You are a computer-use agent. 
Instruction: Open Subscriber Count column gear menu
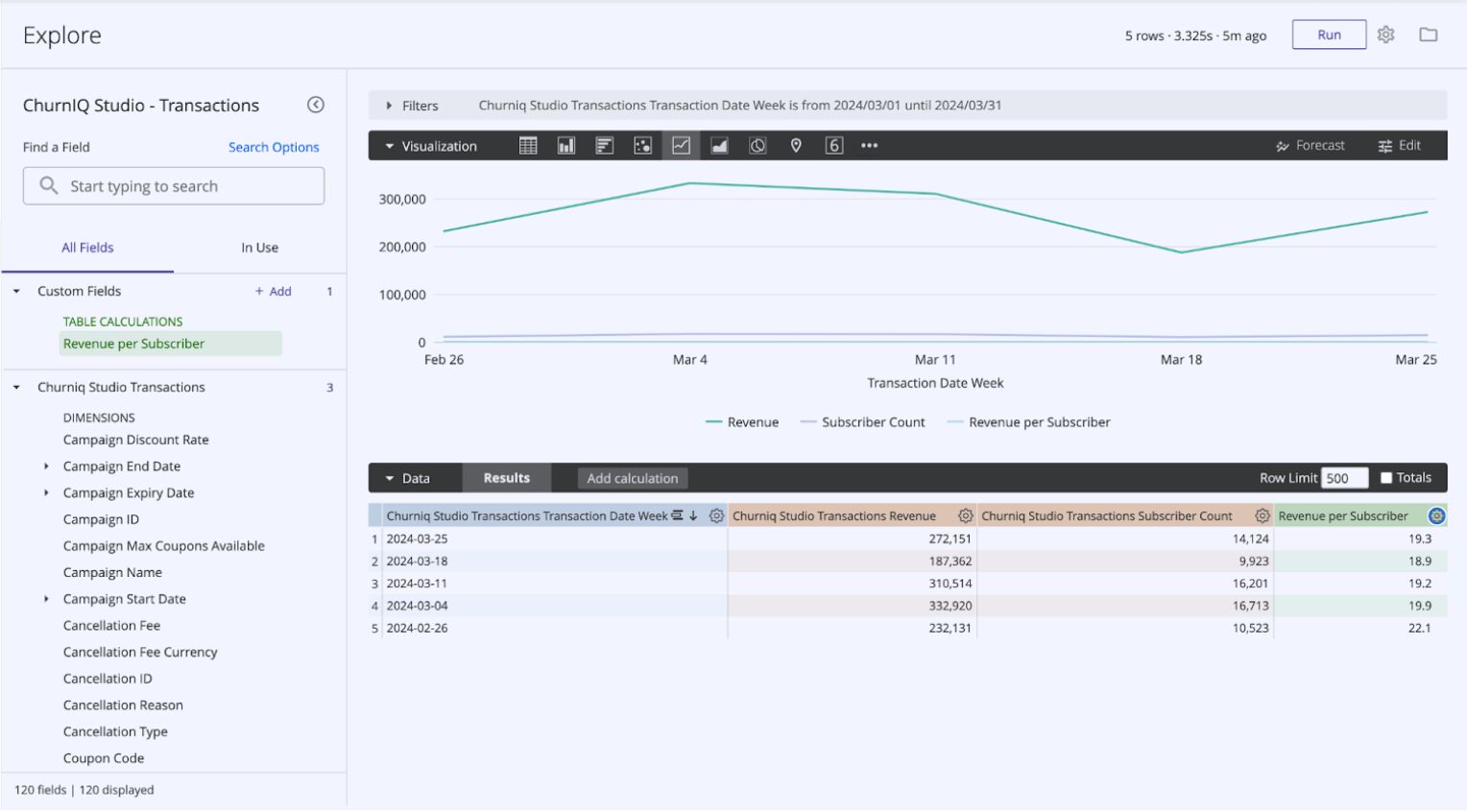[x=1262, y=515]
